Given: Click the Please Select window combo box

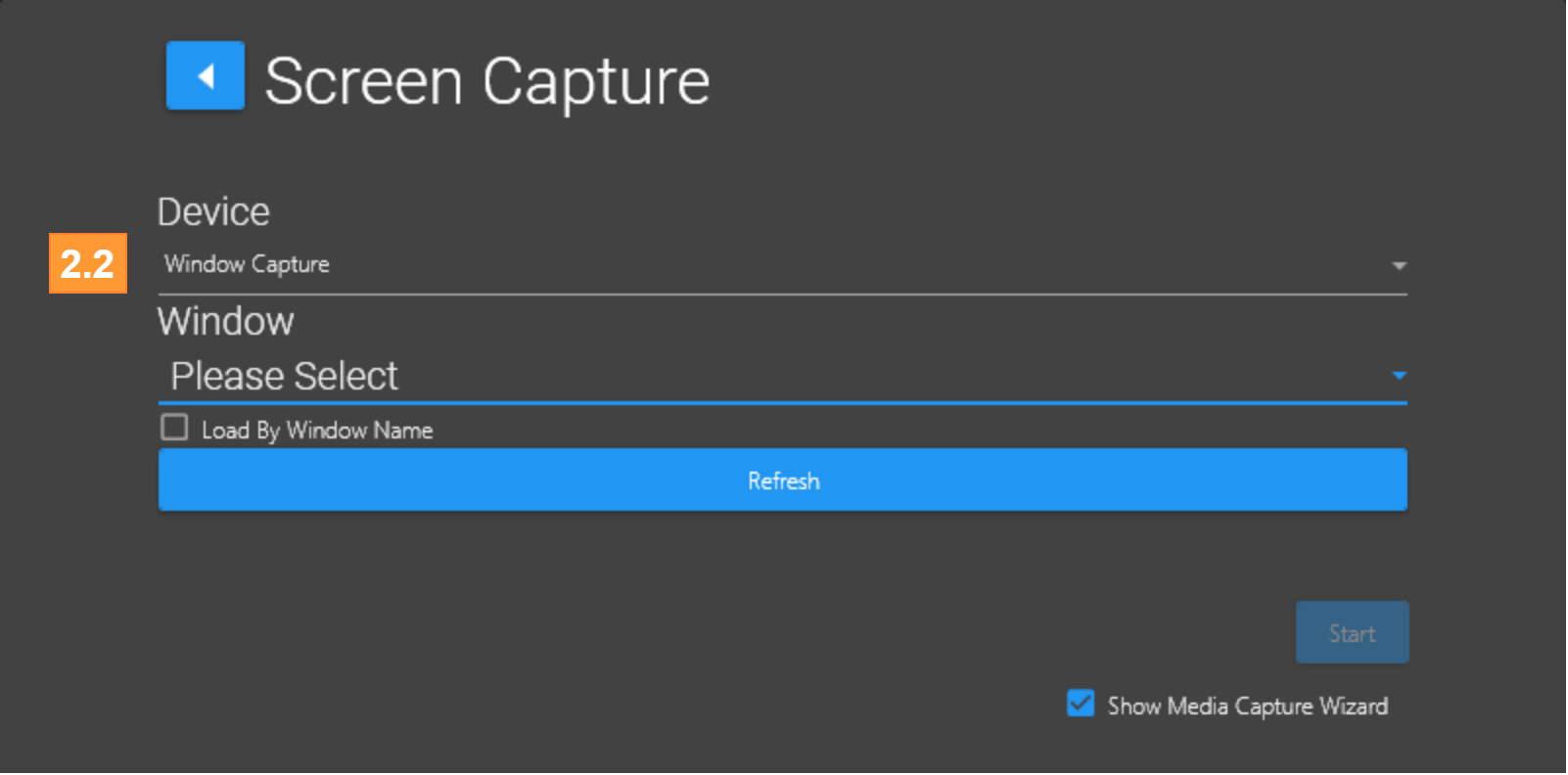Looking at the screenshot, I should coord(285,376).
